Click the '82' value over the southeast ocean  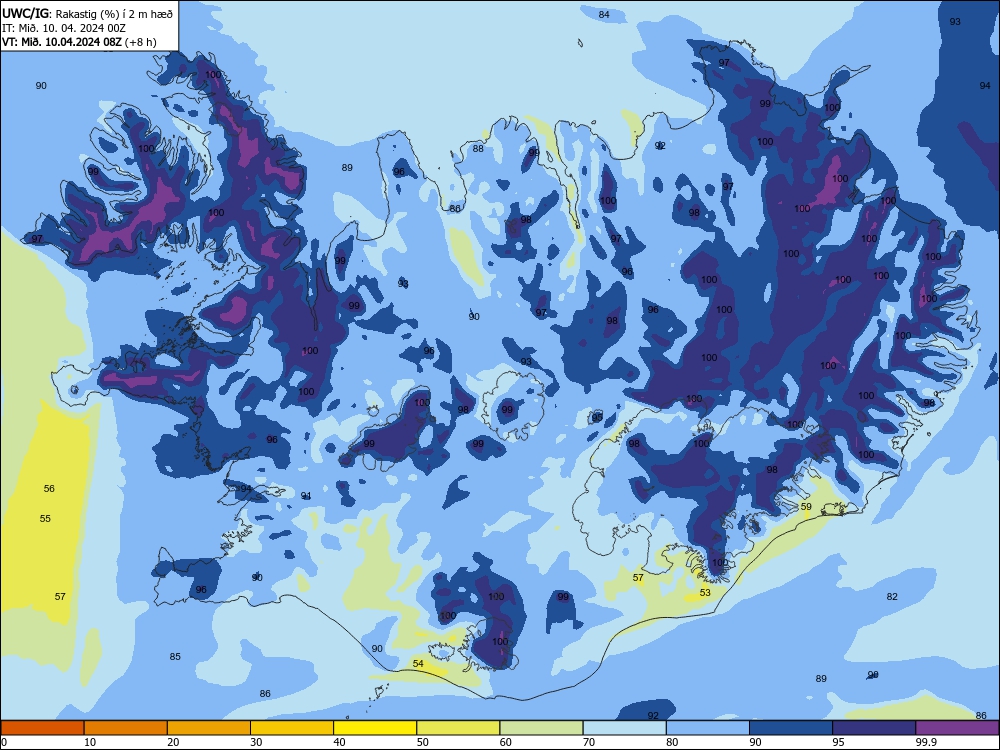click(x=892, y=596)
